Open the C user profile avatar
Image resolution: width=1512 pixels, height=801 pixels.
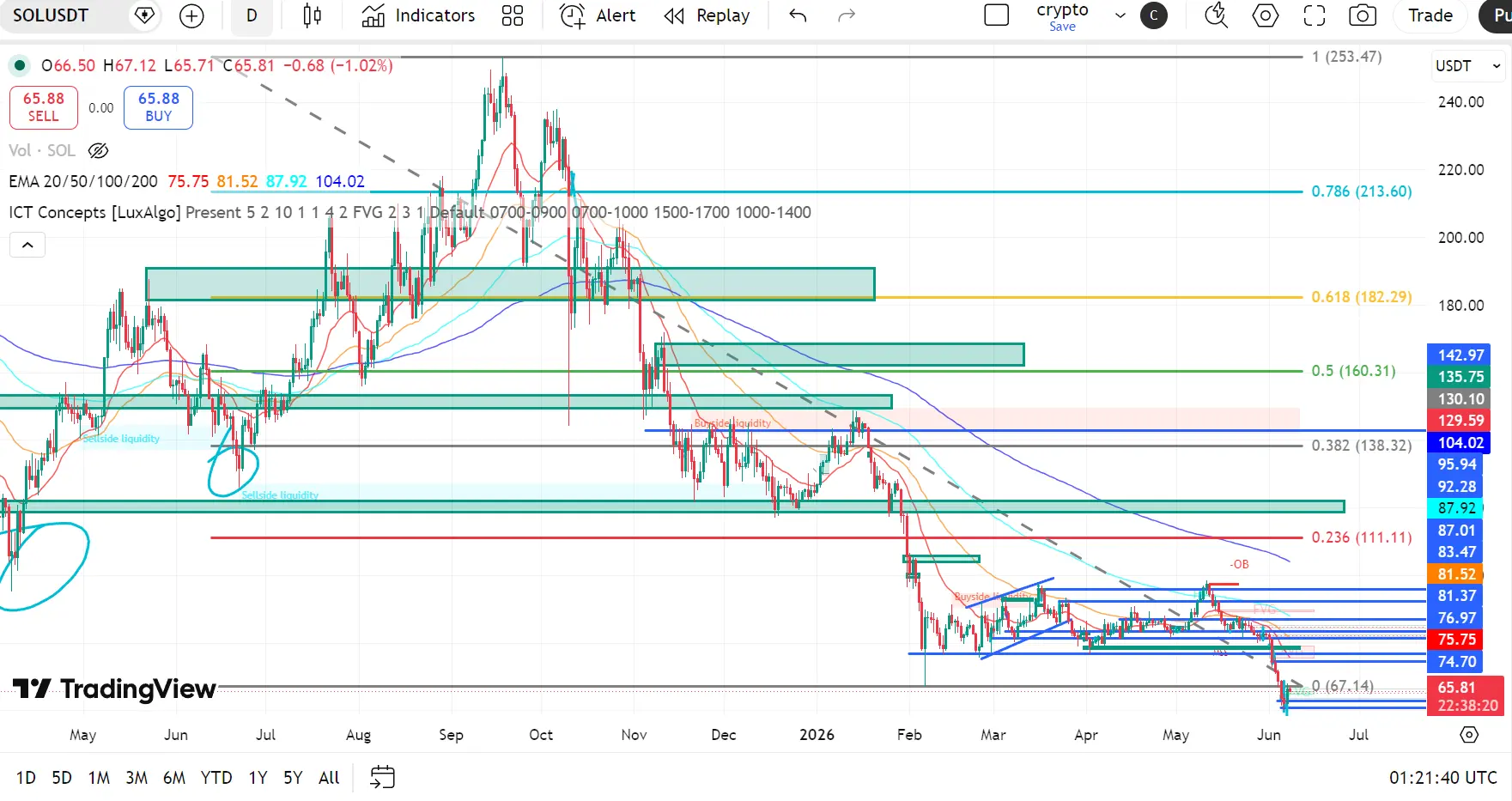point(1153,15)
